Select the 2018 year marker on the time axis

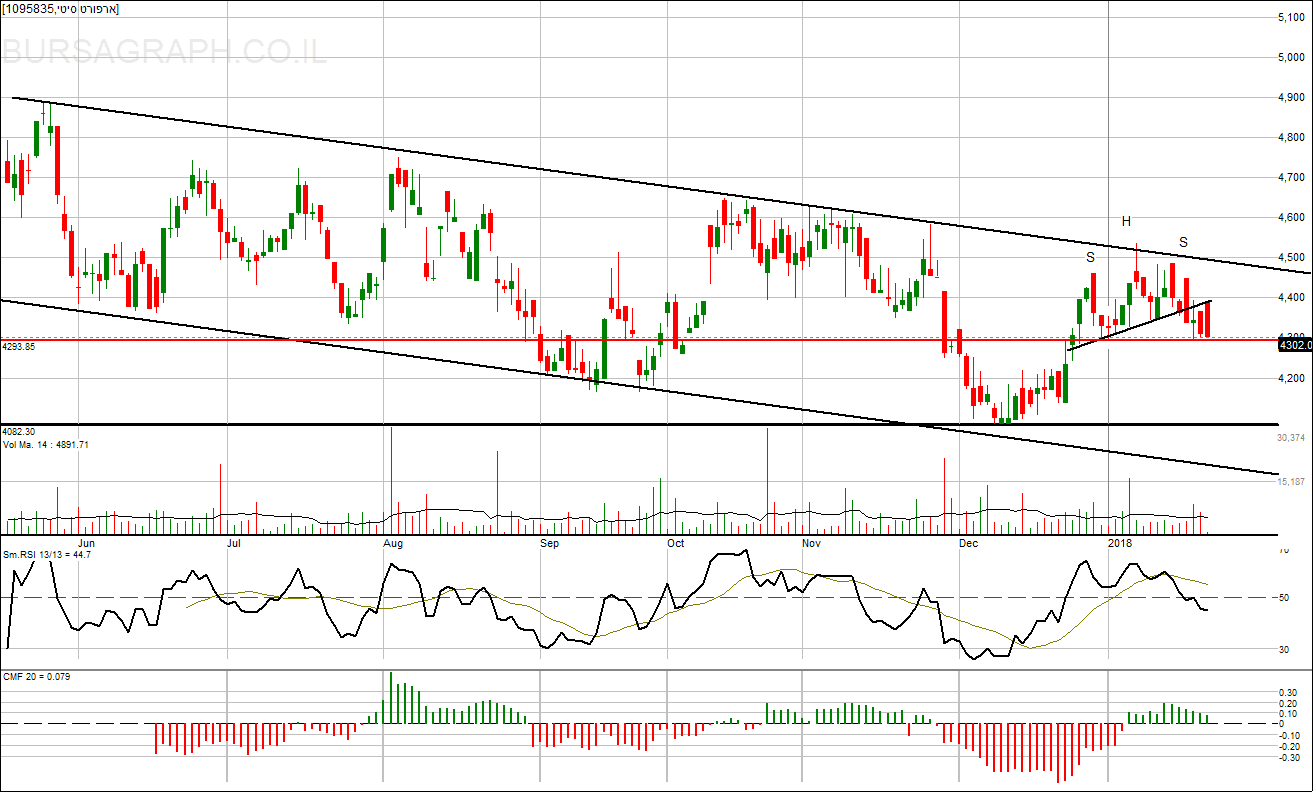point(1119,544)
